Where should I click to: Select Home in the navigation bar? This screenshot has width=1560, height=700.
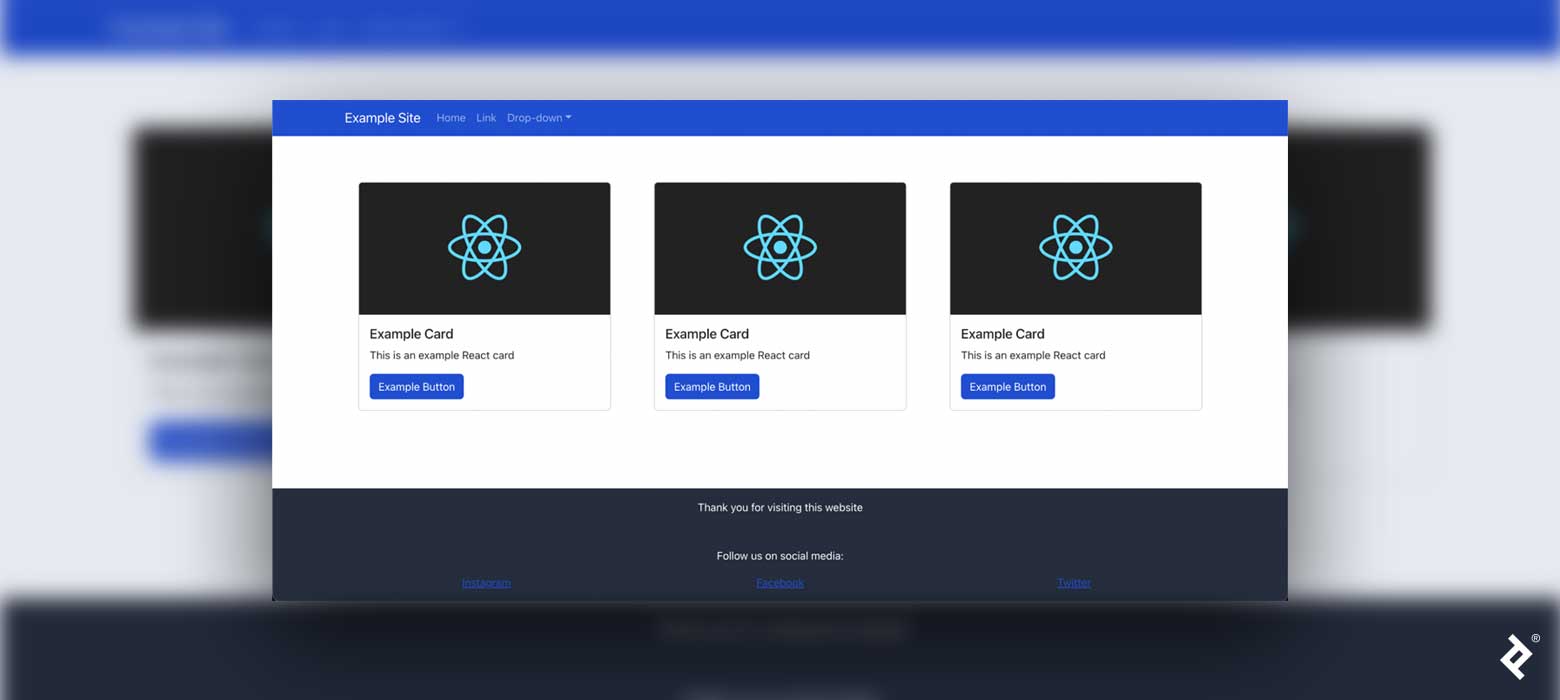[x=450, y=117]
